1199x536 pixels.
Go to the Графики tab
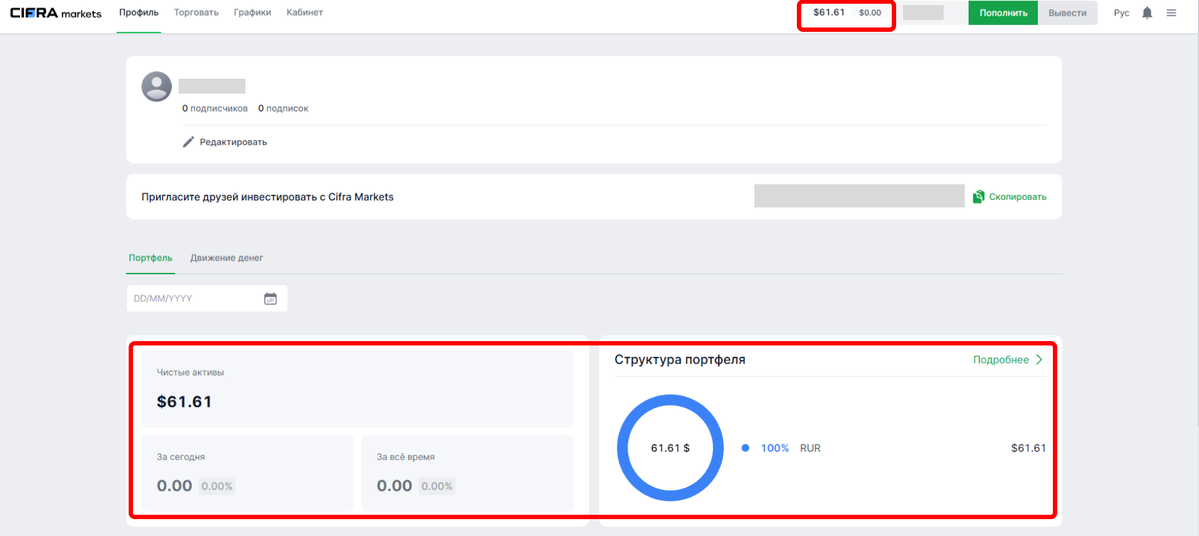point(252,13)
